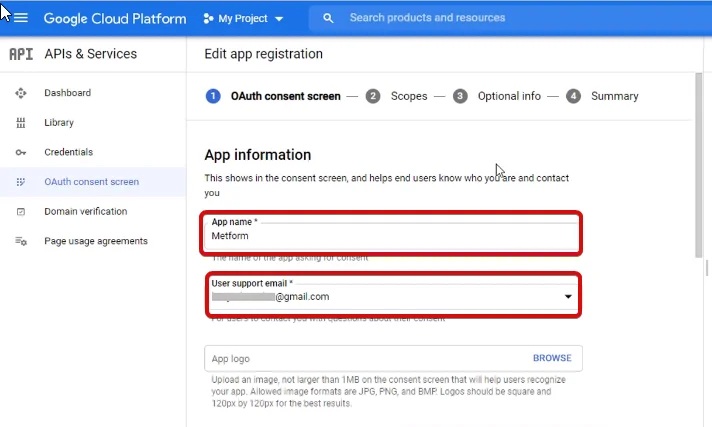Image resolution: width=712 pixels, height=427 pixels.
Task: Jump to the Summary step
Action: point(614,96)
